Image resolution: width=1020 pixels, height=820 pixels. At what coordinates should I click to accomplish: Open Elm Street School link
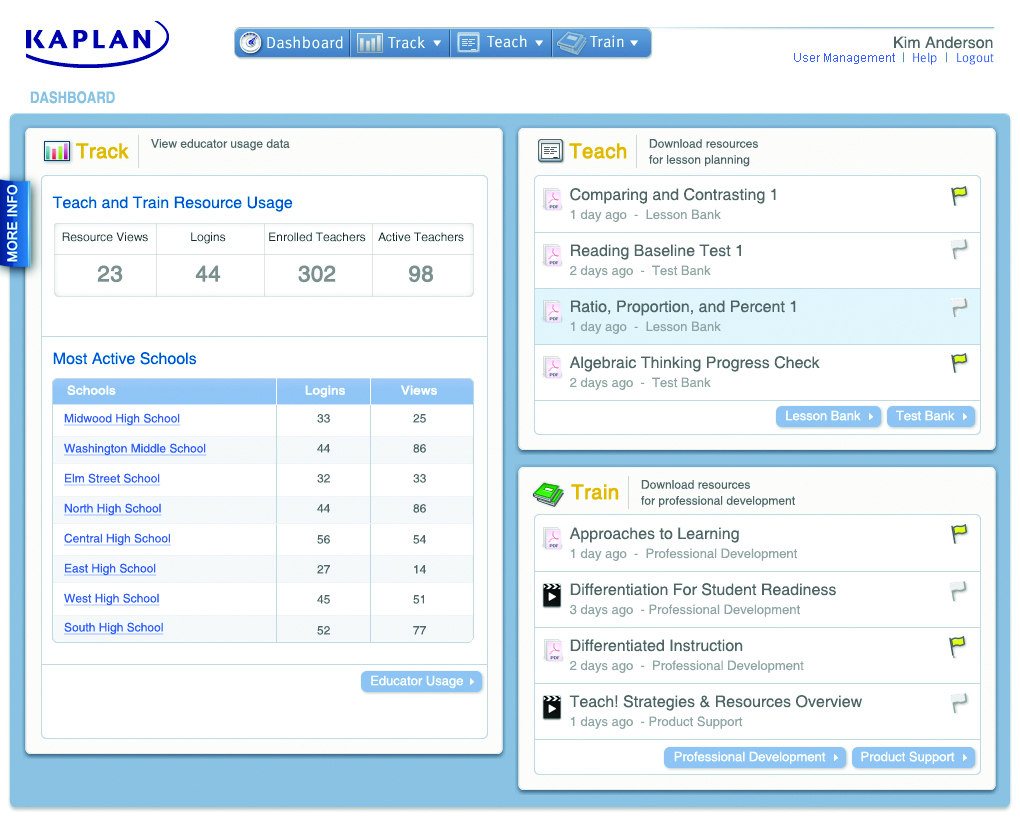coord(112,479)
